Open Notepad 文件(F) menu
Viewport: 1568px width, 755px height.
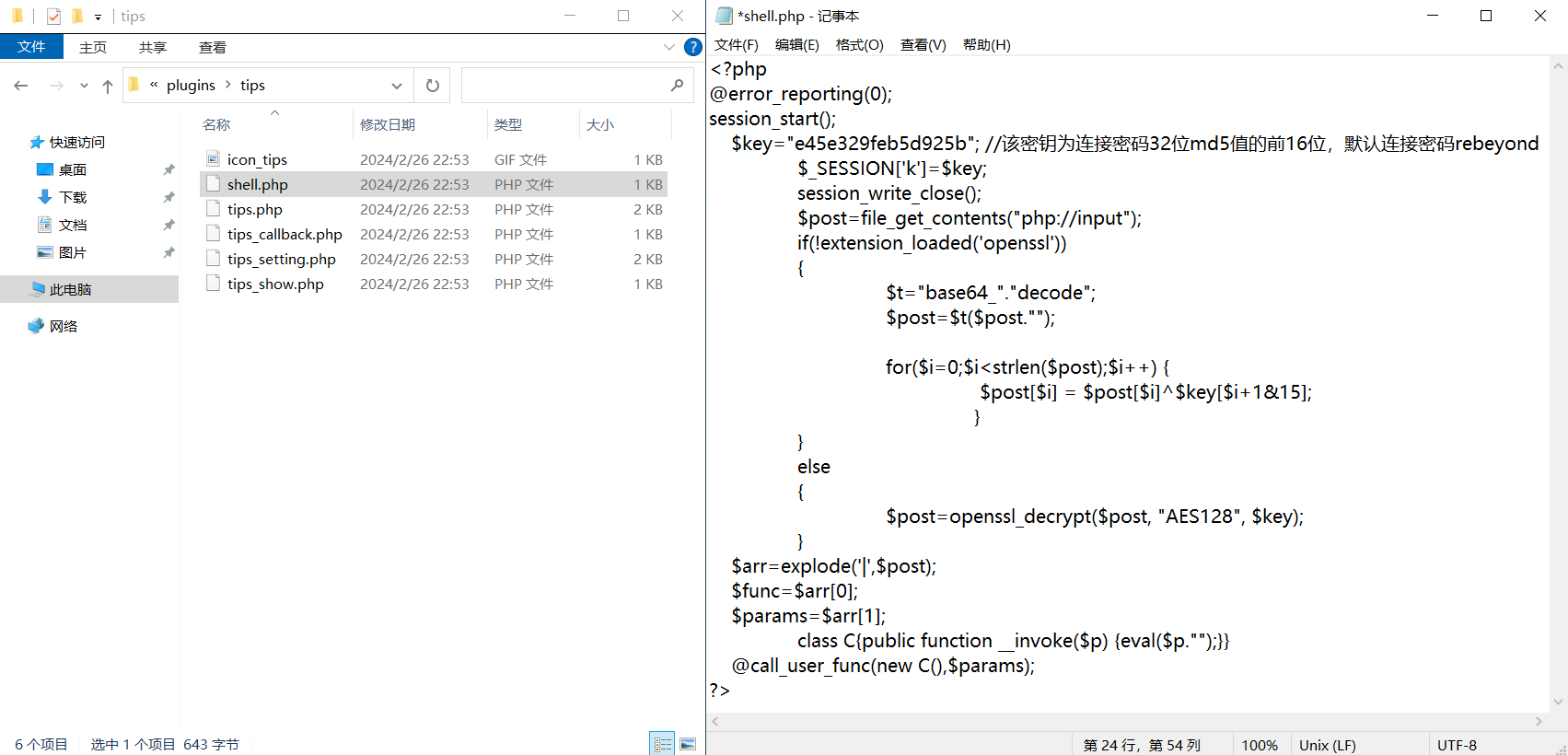[737, 45]
